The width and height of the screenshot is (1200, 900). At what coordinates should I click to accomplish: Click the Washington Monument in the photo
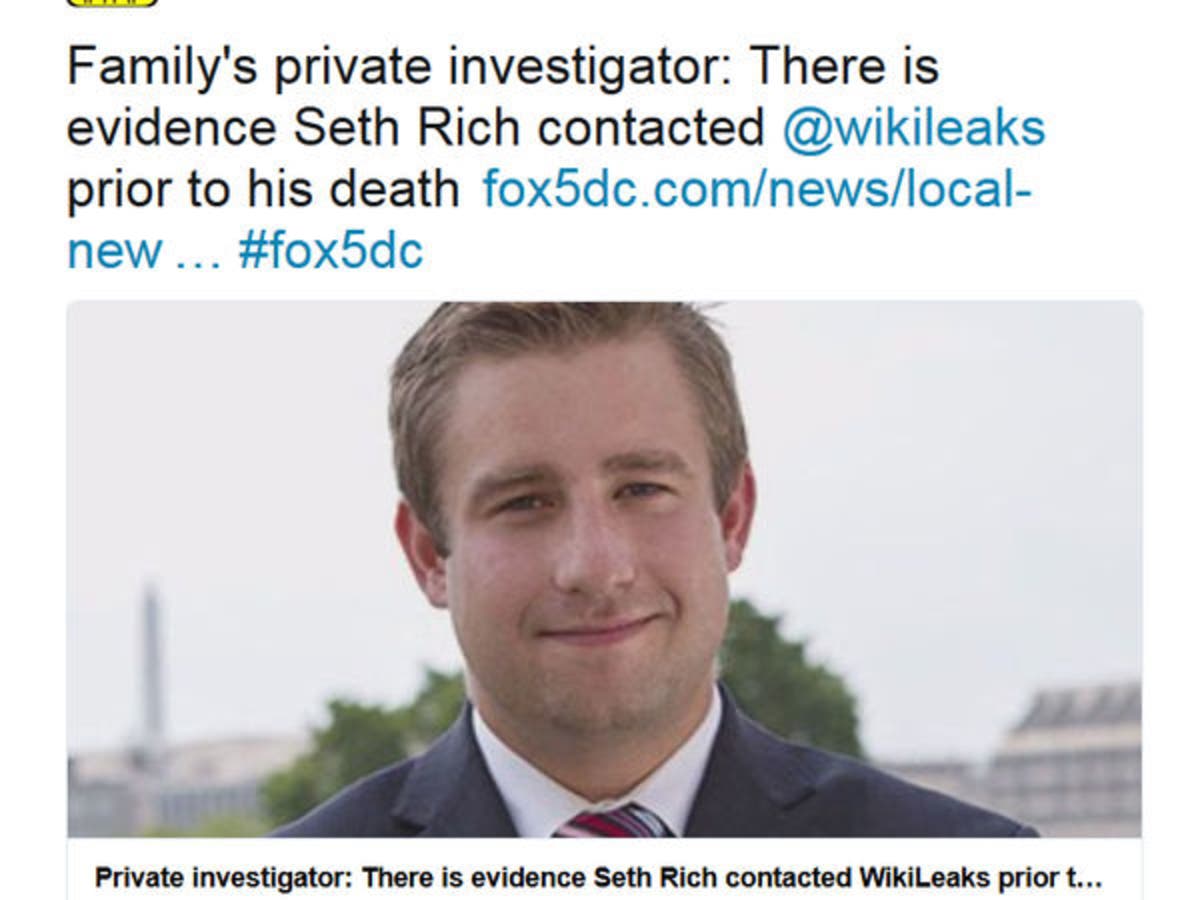pyautogui.click(x=151, y=660)
